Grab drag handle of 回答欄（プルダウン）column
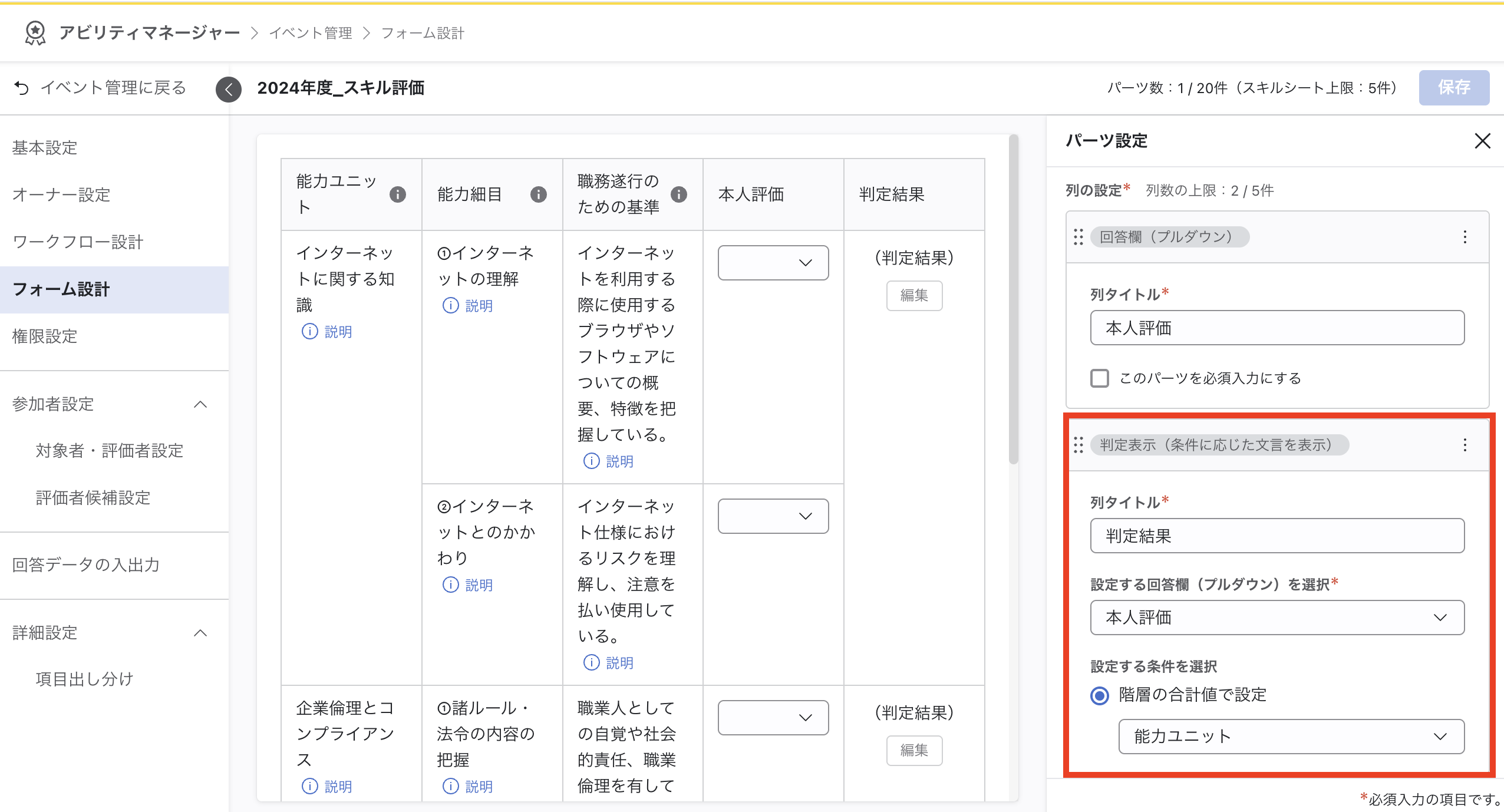 tap(1078, 237)
